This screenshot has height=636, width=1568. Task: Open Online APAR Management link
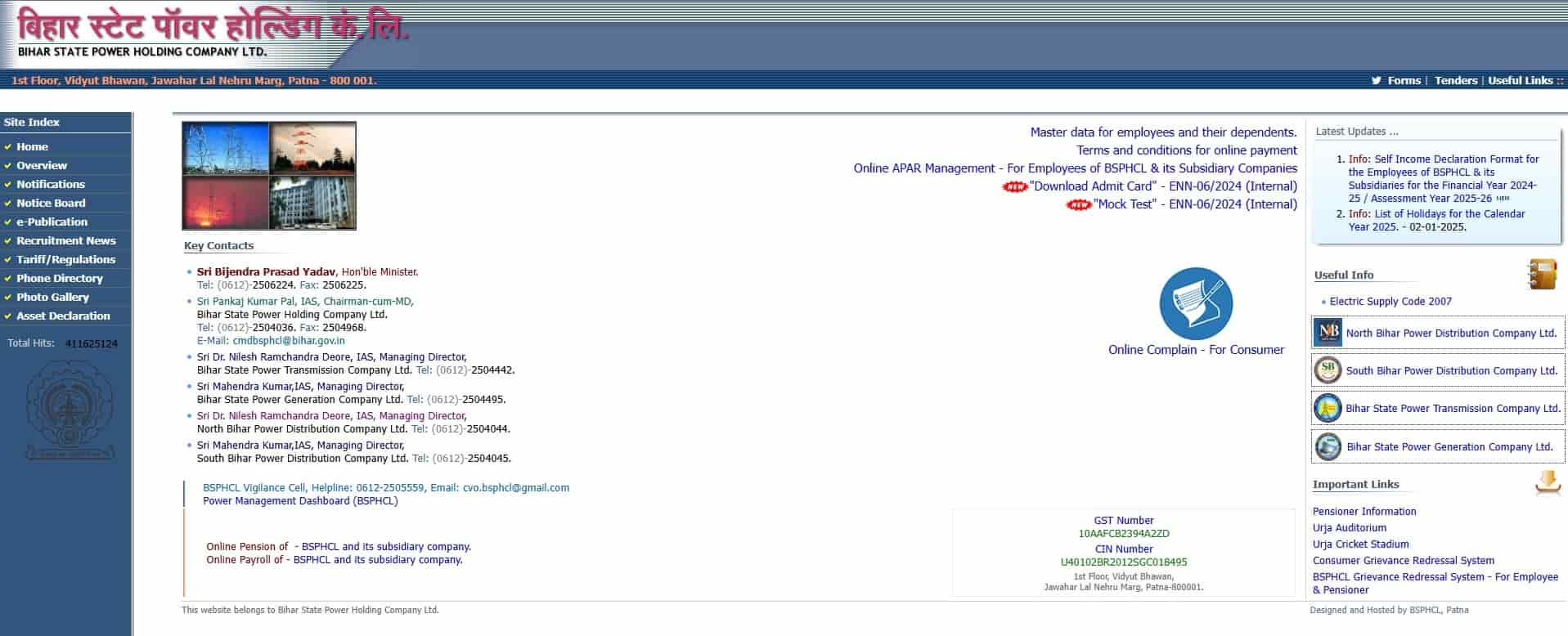[x=1076, y=168]
